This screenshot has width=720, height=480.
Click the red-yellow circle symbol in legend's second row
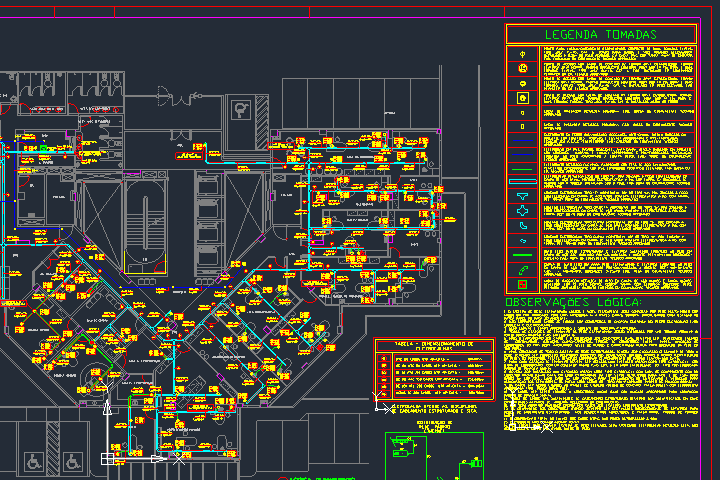point(522,68)
